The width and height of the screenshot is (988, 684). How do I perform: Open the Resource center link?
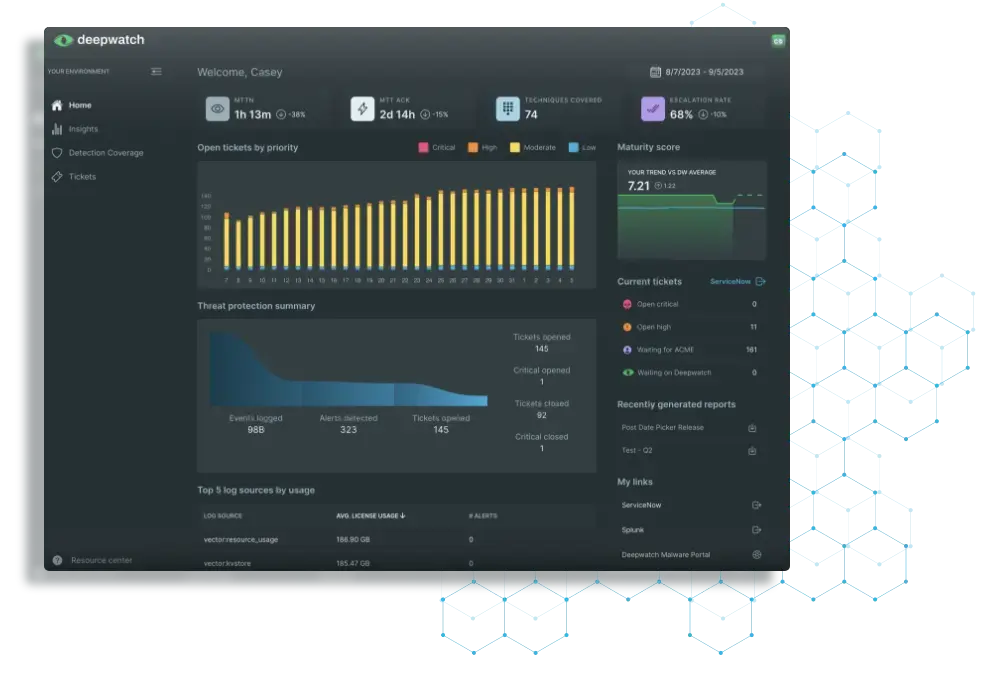(101, 561)
